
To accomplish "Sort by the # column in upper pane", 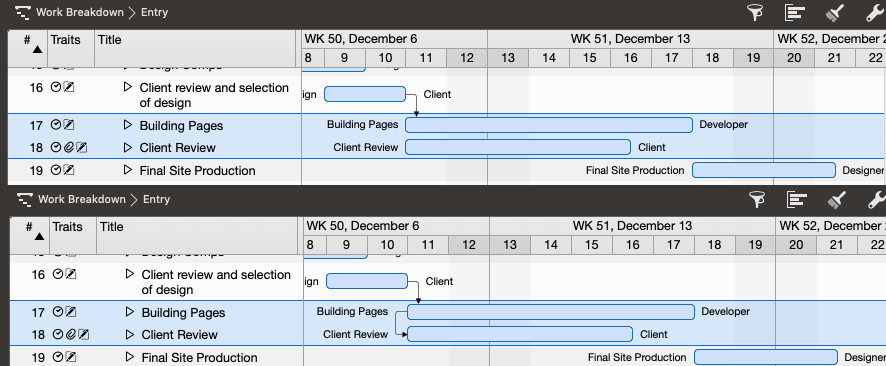I will pos(28,44).
